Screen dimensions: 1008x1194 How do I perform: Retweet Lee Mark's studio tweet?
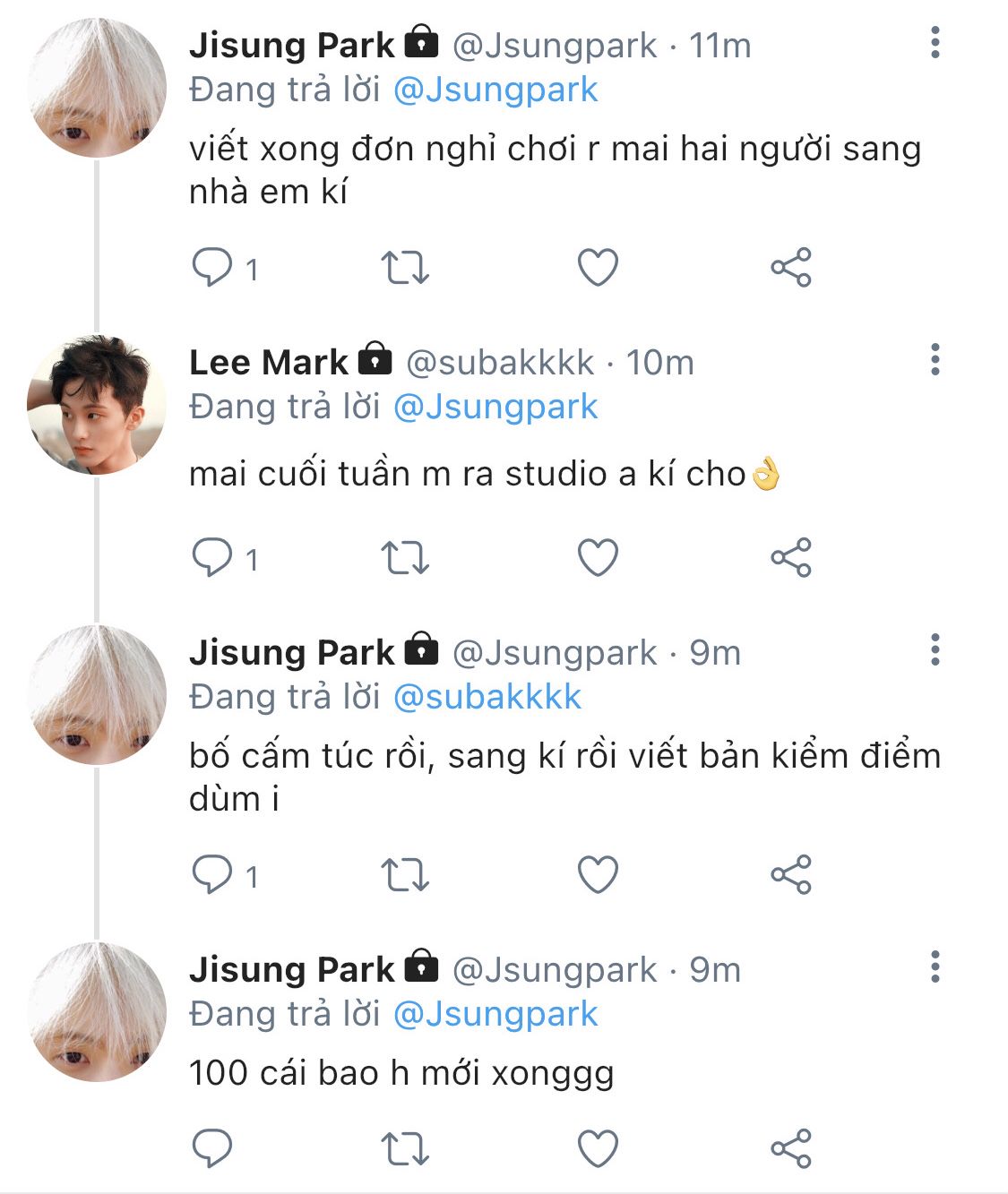pos(405,557)
